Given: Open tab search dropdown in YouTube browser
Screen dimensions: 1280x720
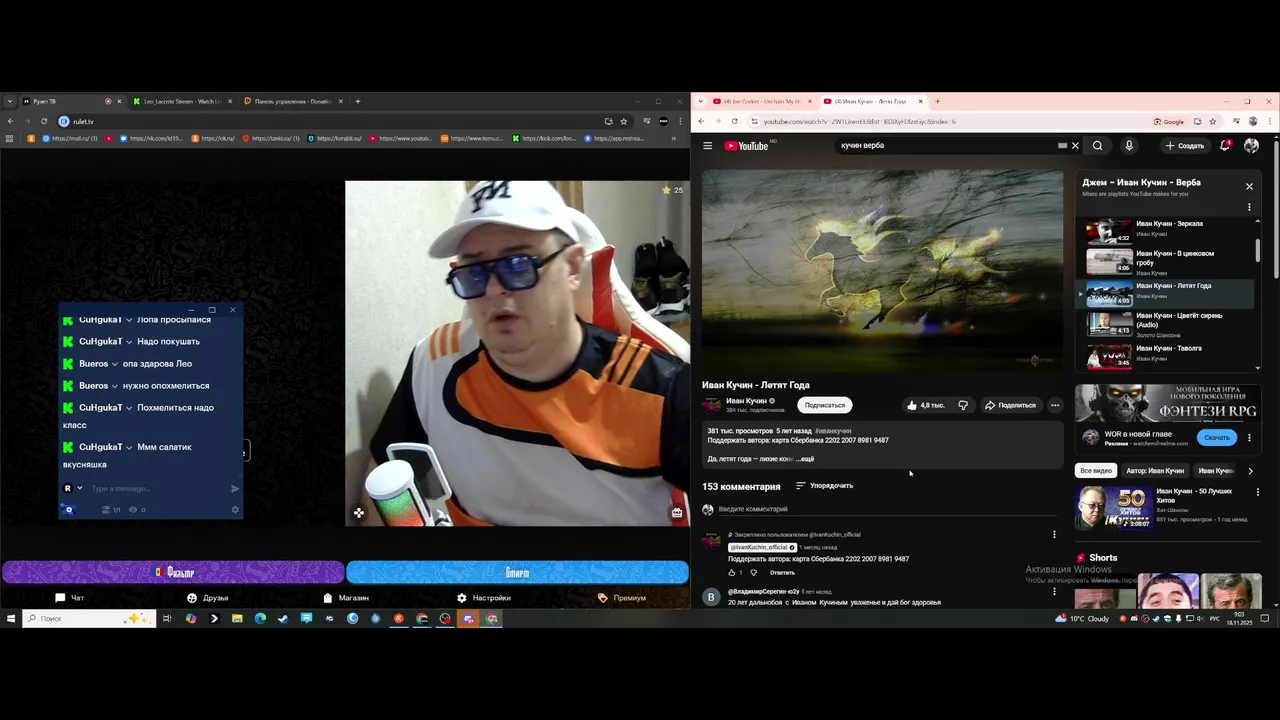Looking at the screenshot, I should [702, 101].
